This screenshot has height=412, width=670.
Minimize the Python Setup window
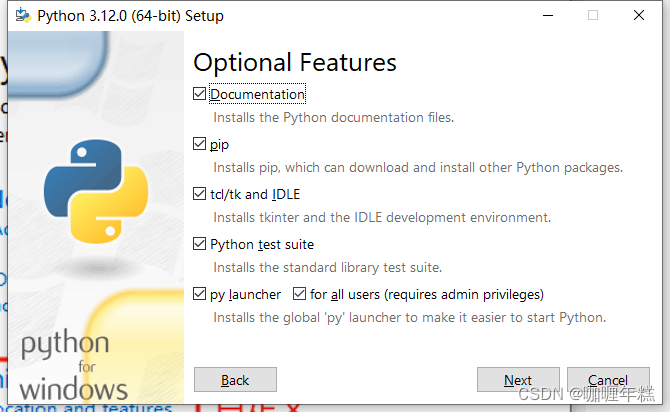tap(548, 15)
